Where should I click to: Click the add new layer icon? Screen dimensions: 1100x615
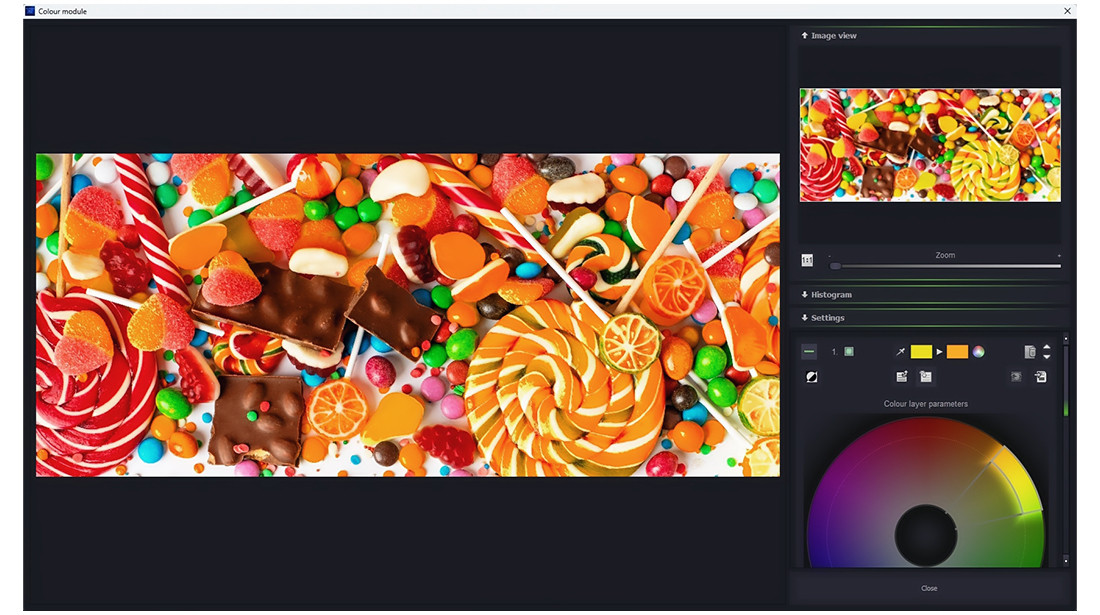(902, 377)
